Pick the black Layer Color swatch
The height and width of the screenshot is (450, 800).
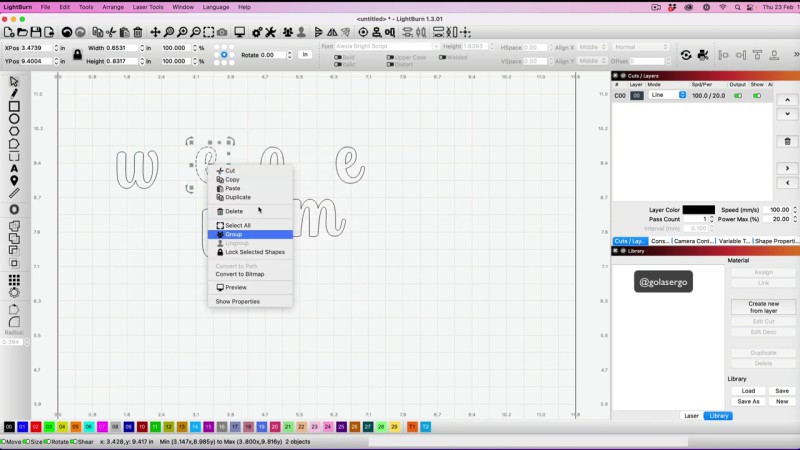click(698, 210)
